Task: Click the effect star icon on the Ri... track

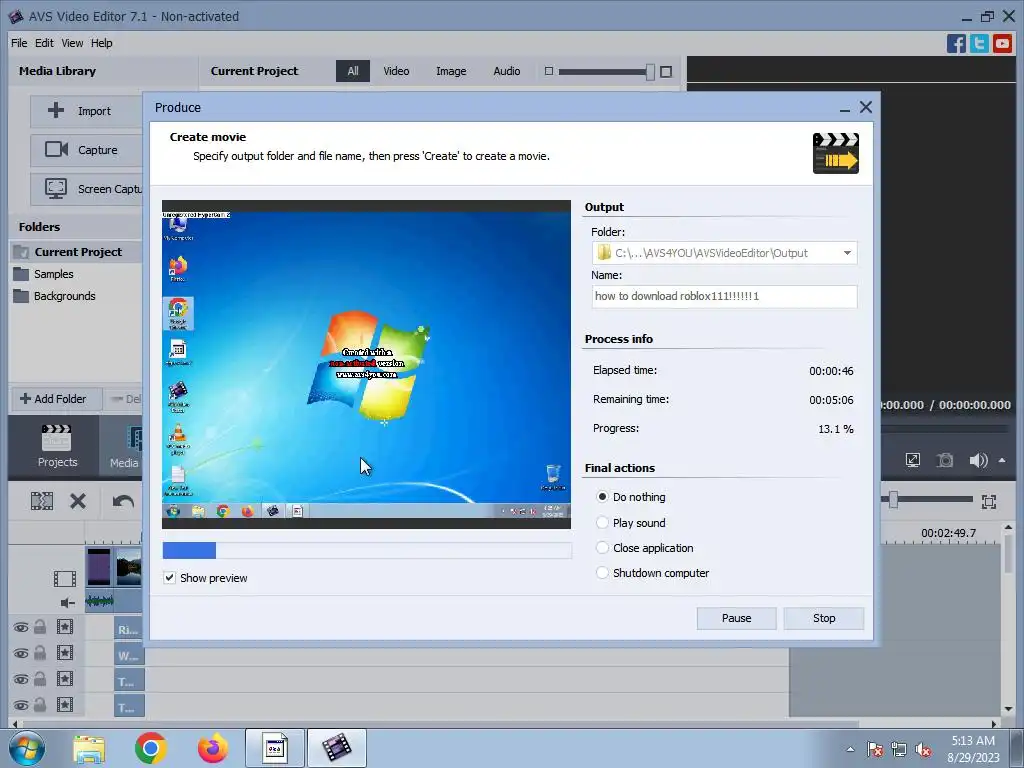Action: [x=65, y=628]
